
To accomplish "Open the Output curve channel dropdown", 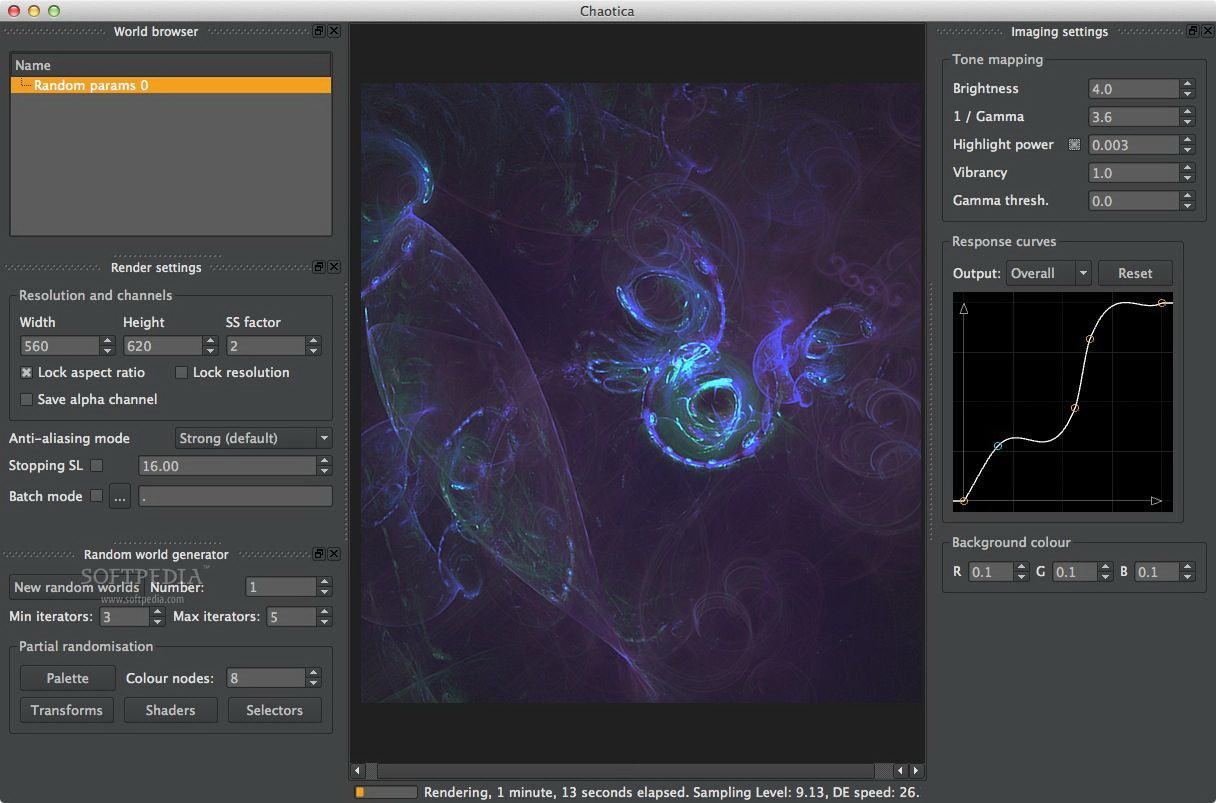I will pyautogui.click(x=1048, y=273).
